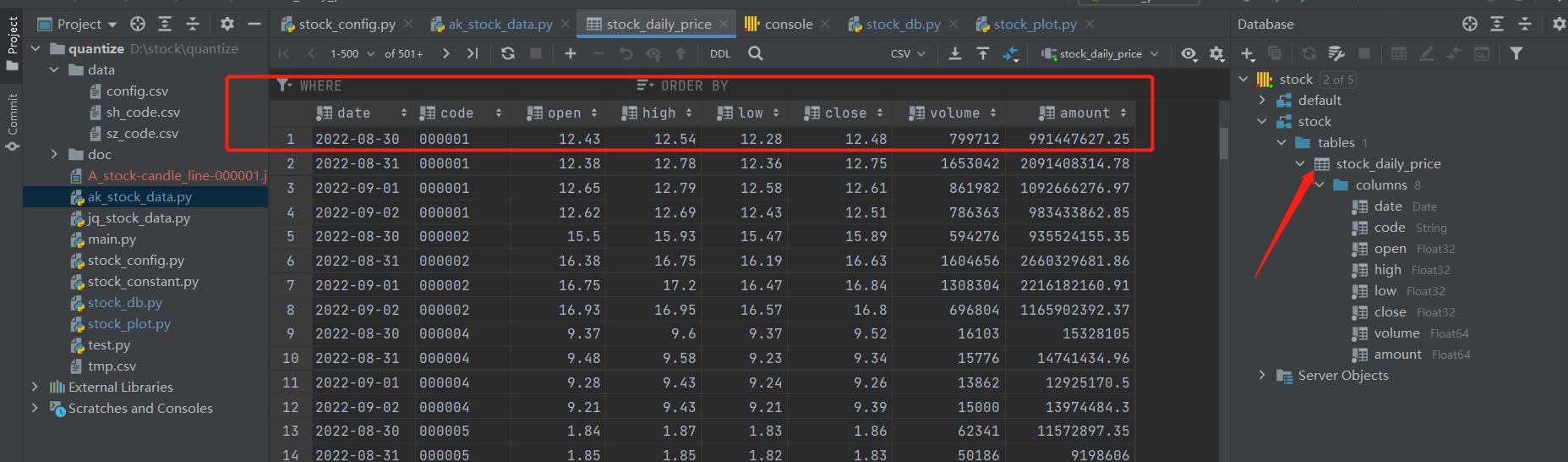Open the CSV format dropdown
Screen dimensions: 1568x462
pos(908,53)
